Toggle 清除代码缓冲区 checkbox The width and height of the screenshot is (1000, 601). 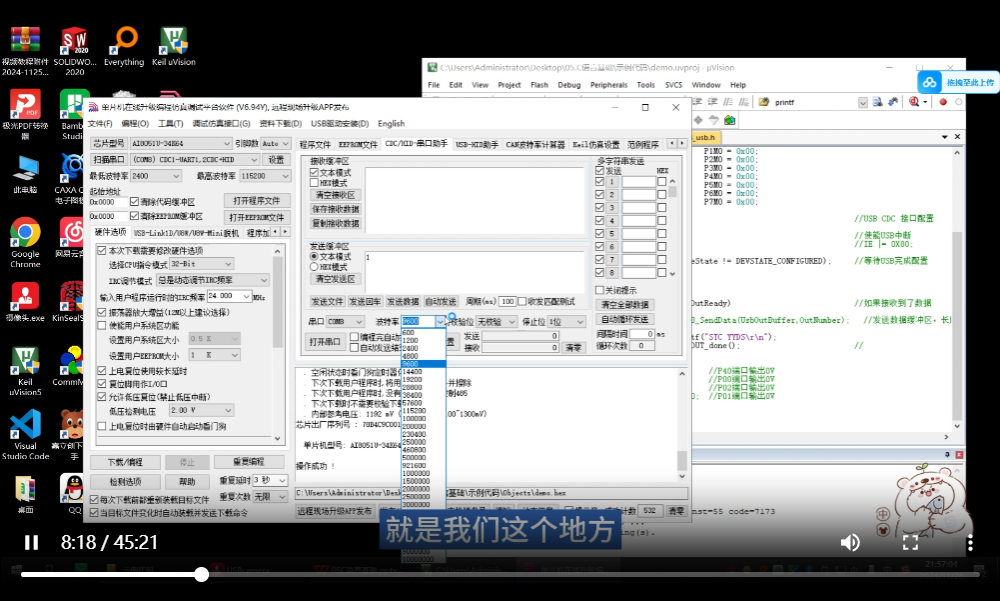(x=134, y=202)
